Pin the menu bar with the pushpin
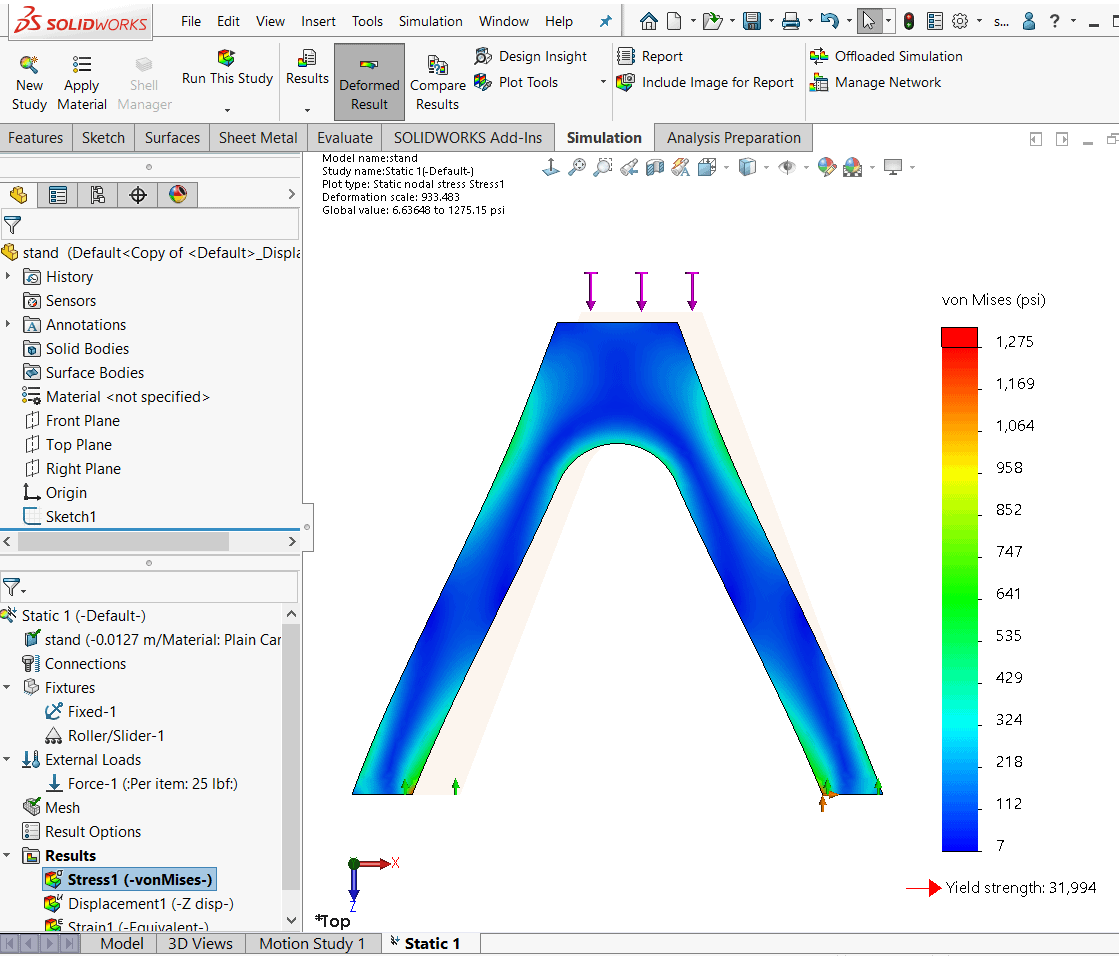 tap(605, 21)
